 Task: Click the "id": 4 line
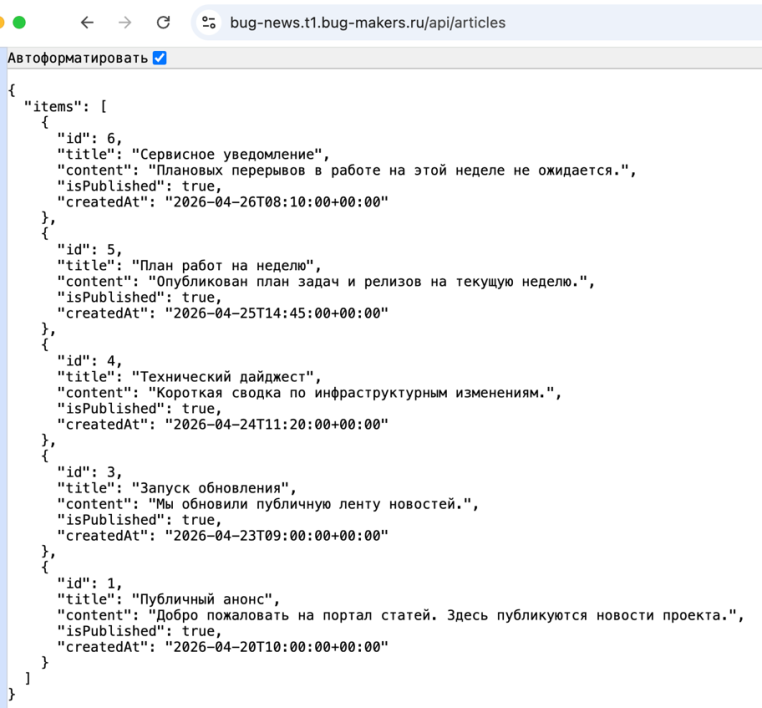pos(89,361)
